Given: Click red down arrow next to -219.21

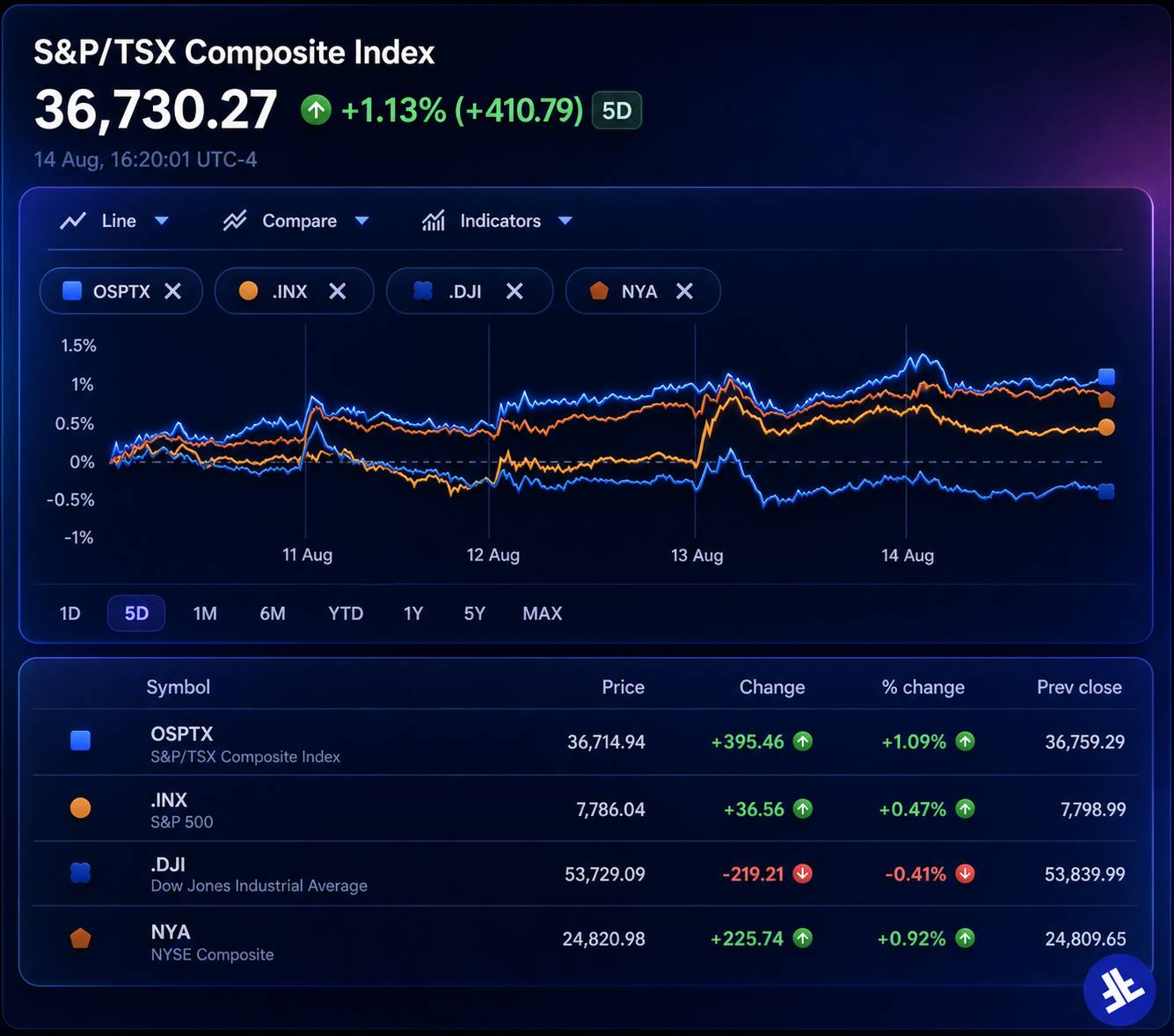Looking at the screenshot, I should [x=802, y=873].
